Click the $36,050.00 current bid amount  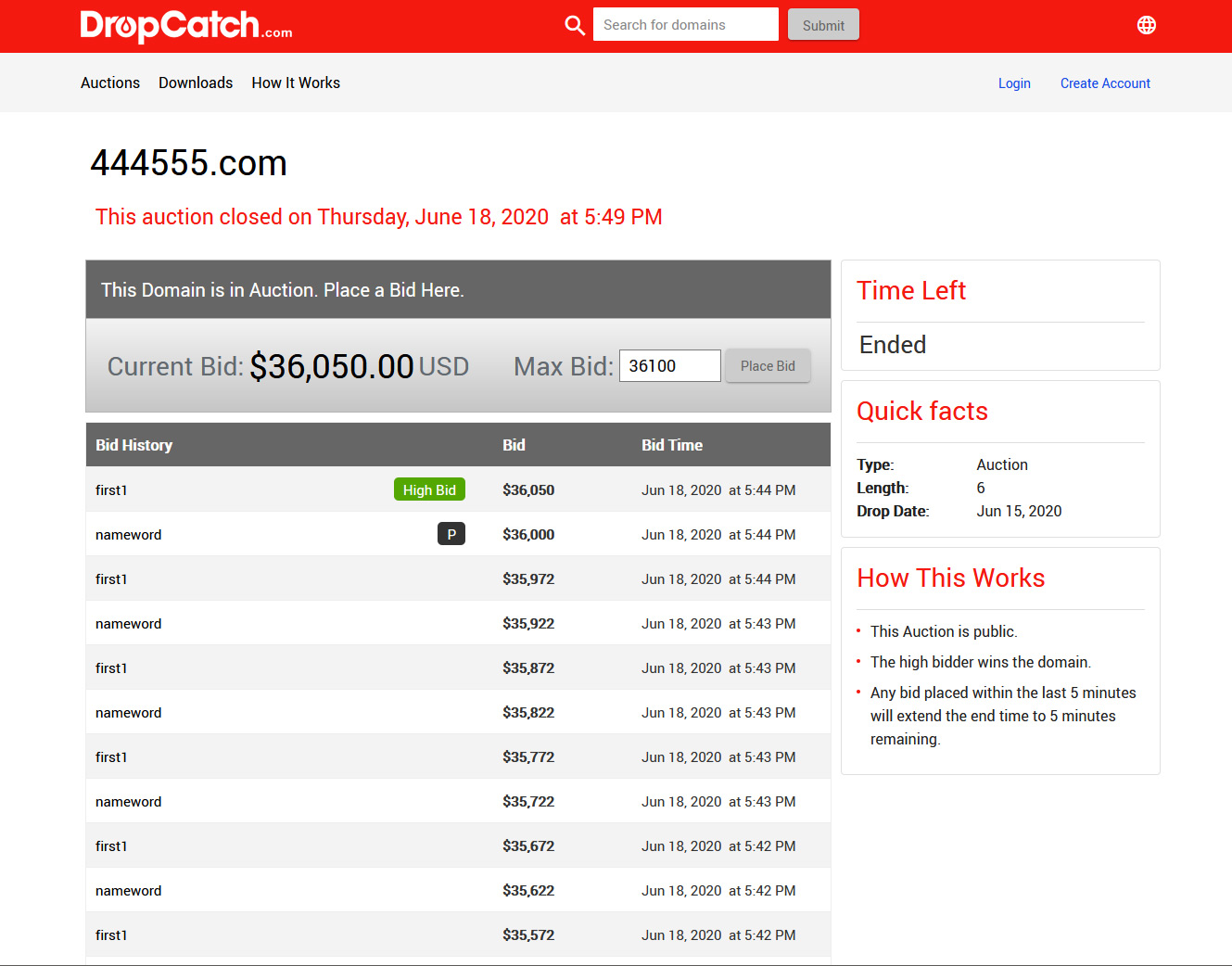332,366
